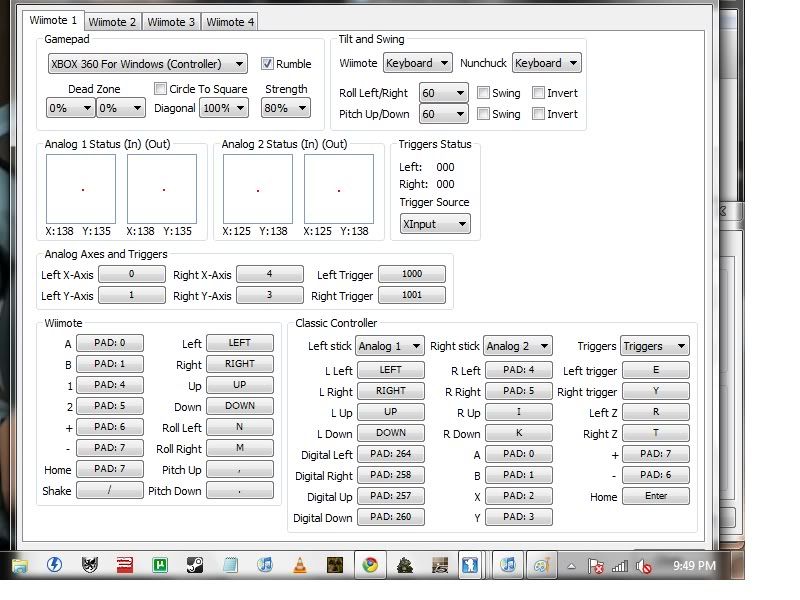Remap Classic Controller L Left button
This screenshot has width=800, height=600.
coord(391,370)
